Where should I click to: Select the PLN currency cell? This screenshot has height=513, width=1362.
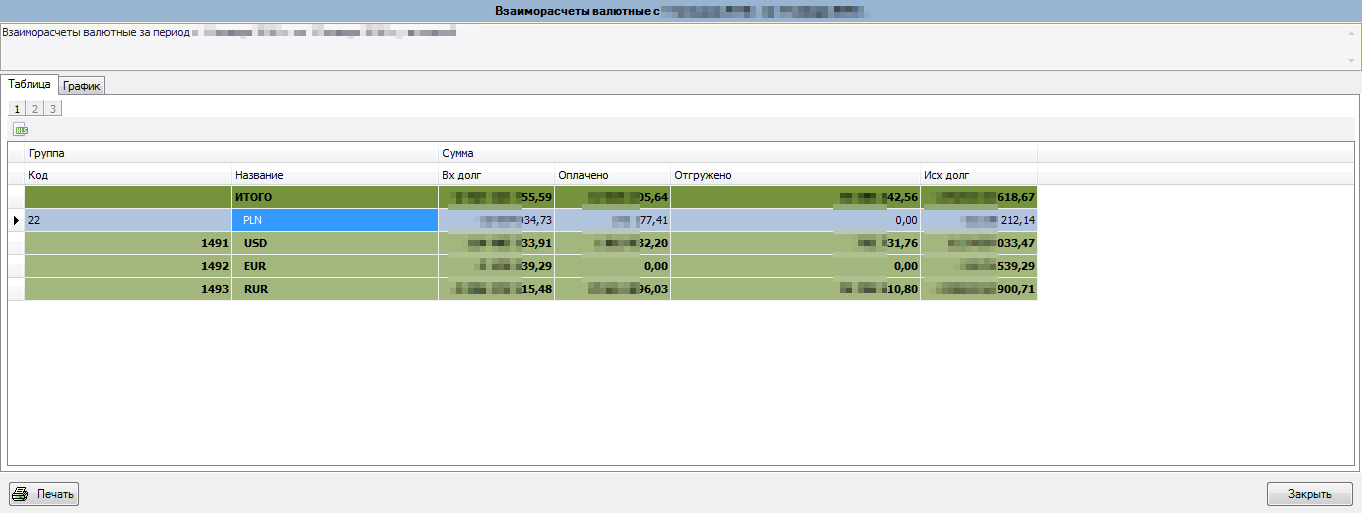click(334, 220)
